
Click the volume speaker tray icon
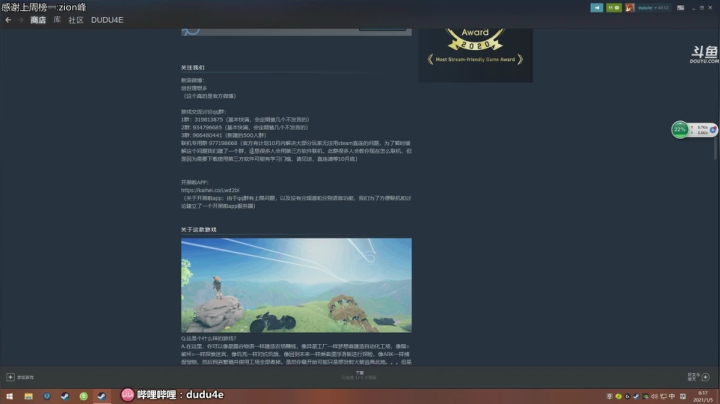tap(654, 396)
